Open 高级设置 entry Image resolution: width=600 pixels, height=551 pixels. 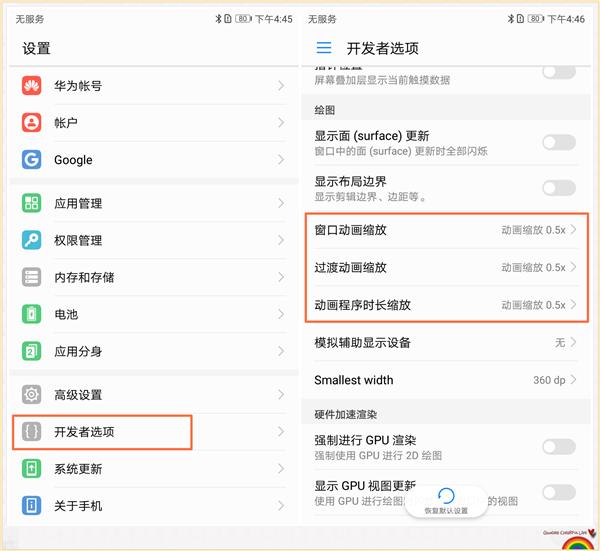pos(154,395)
